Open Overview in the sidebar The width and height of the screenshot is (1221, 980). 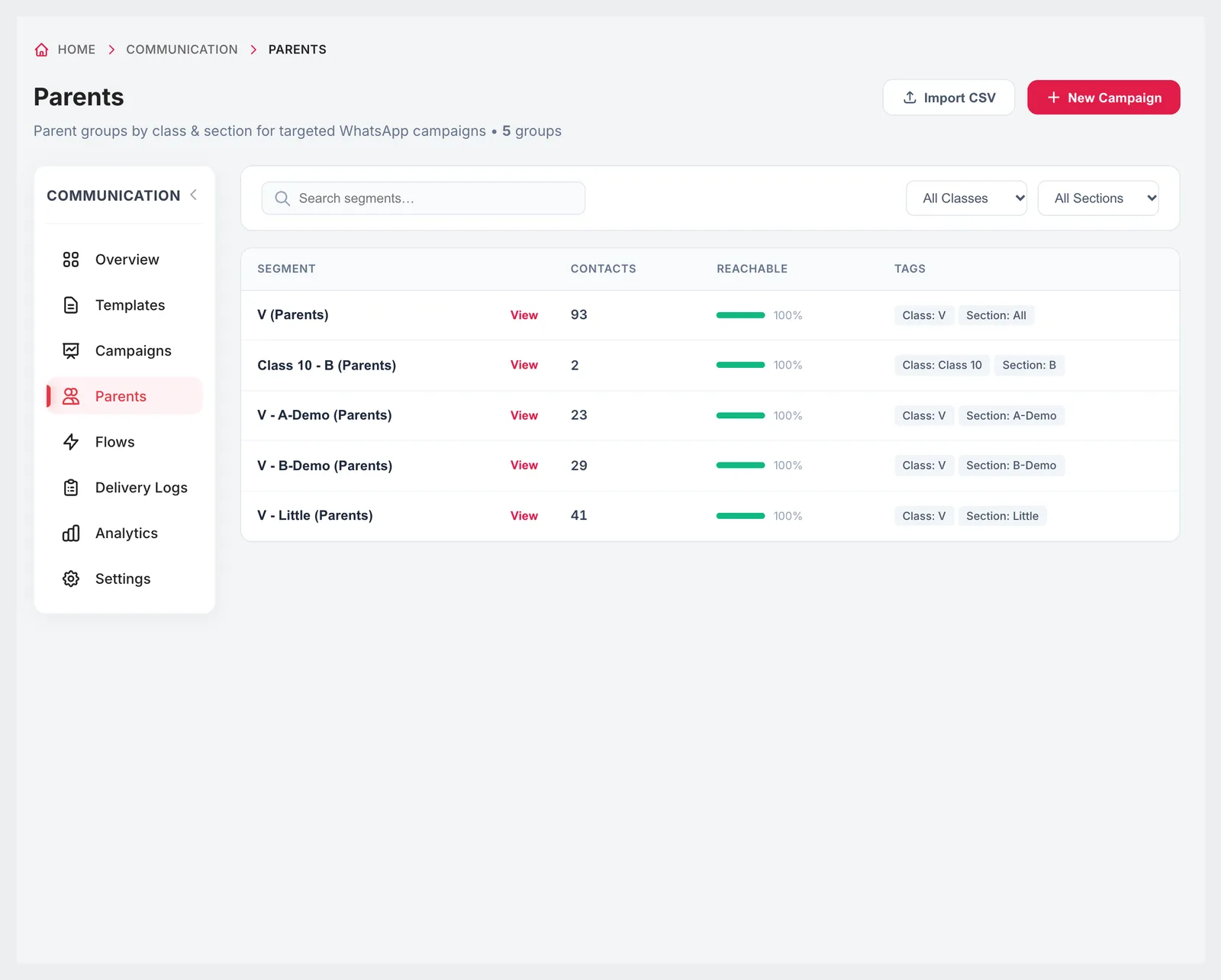tap(124, 260)
